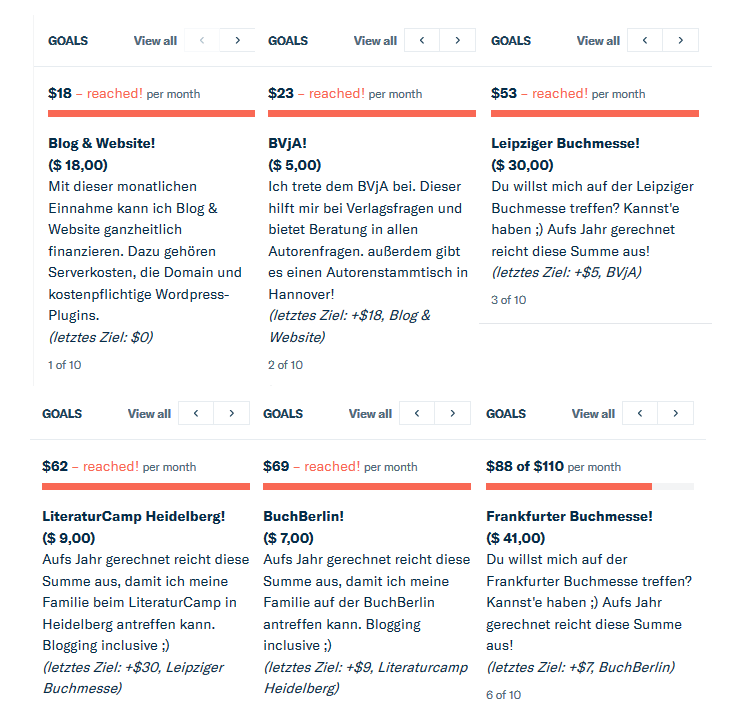Open View all above Blog & Website goal
The width and height of the screenshot is (734, 723).
pyautogui.click(x=155, y=41)
